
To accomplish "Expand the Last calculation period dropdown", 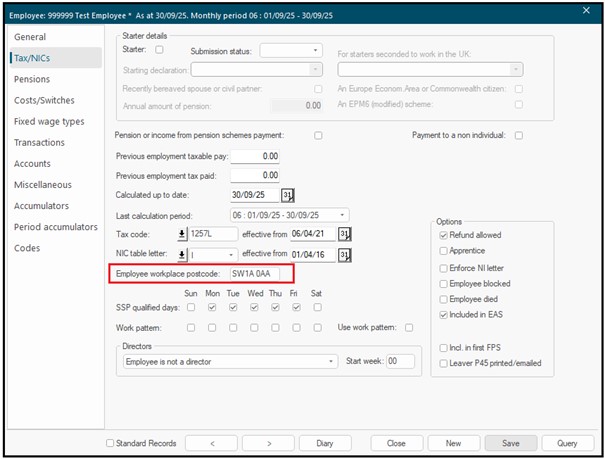I will [x=342, y=215].
